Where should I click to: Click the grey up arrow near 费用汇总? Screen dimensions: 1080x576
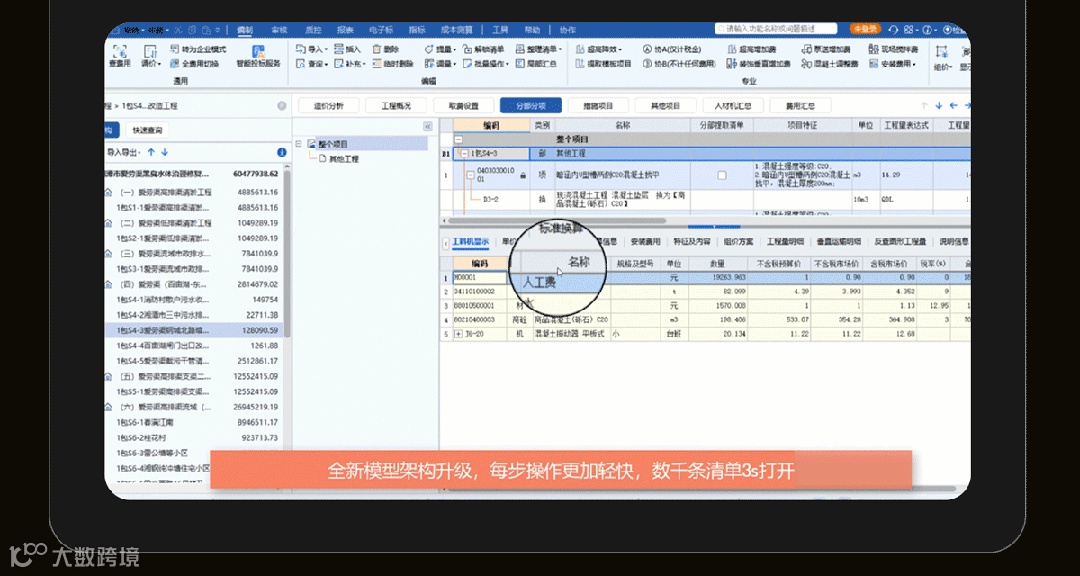pyautogui.click(x=924, y=105)
